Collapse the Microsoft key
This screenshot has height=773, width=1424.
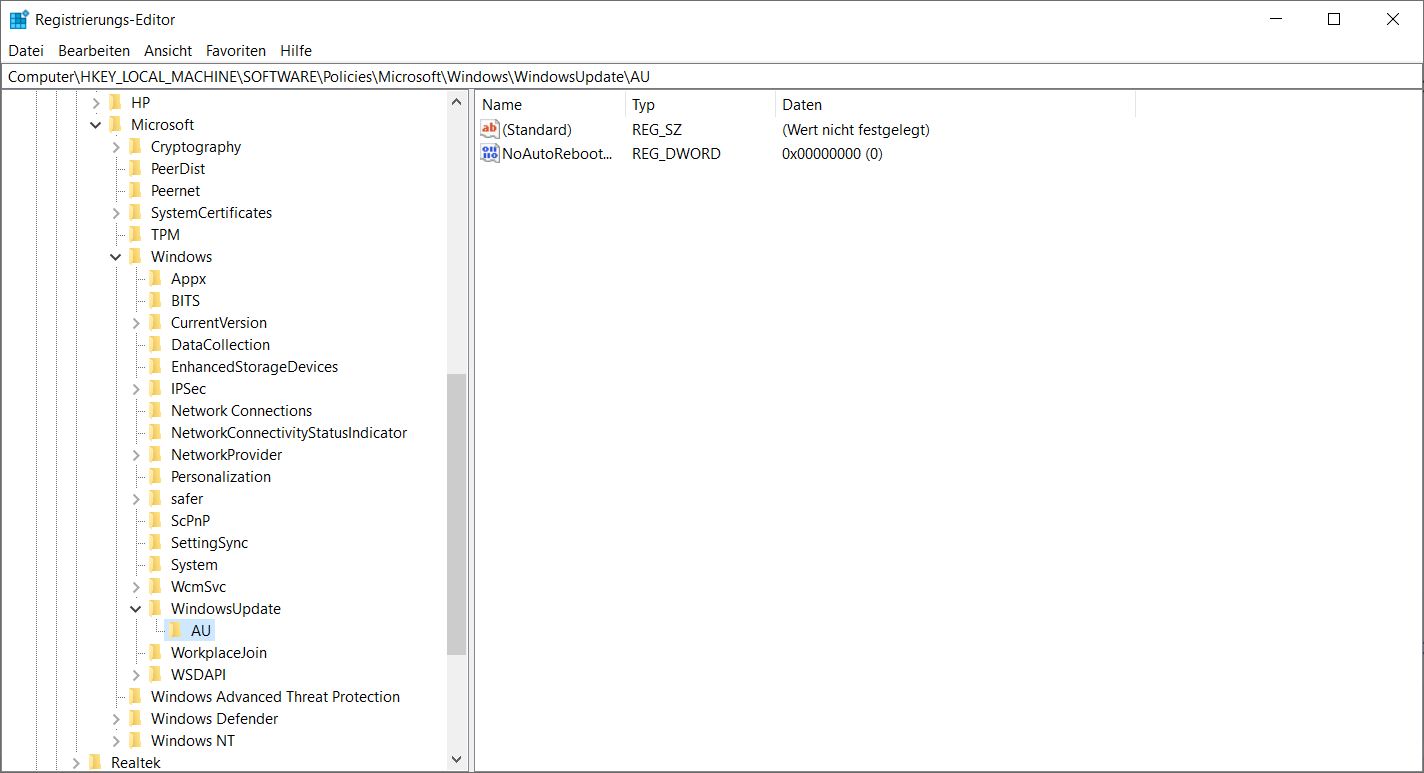pyautogui.click(x=96, y=124)
